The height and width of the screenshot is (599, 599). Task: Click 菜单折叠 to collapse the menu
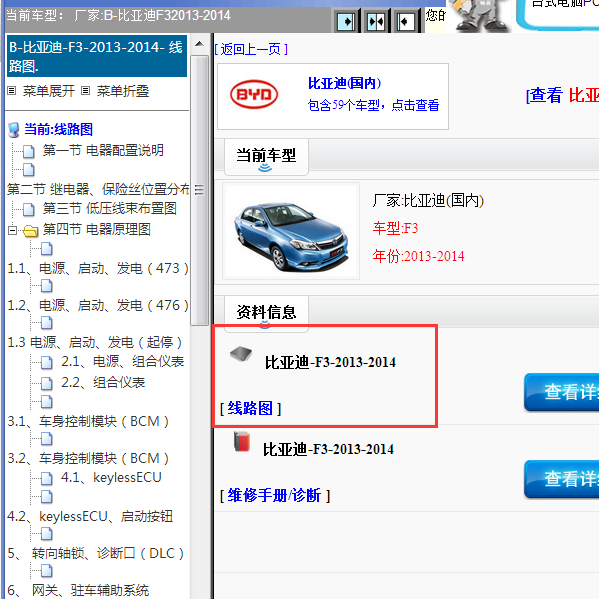pos(123,91)
